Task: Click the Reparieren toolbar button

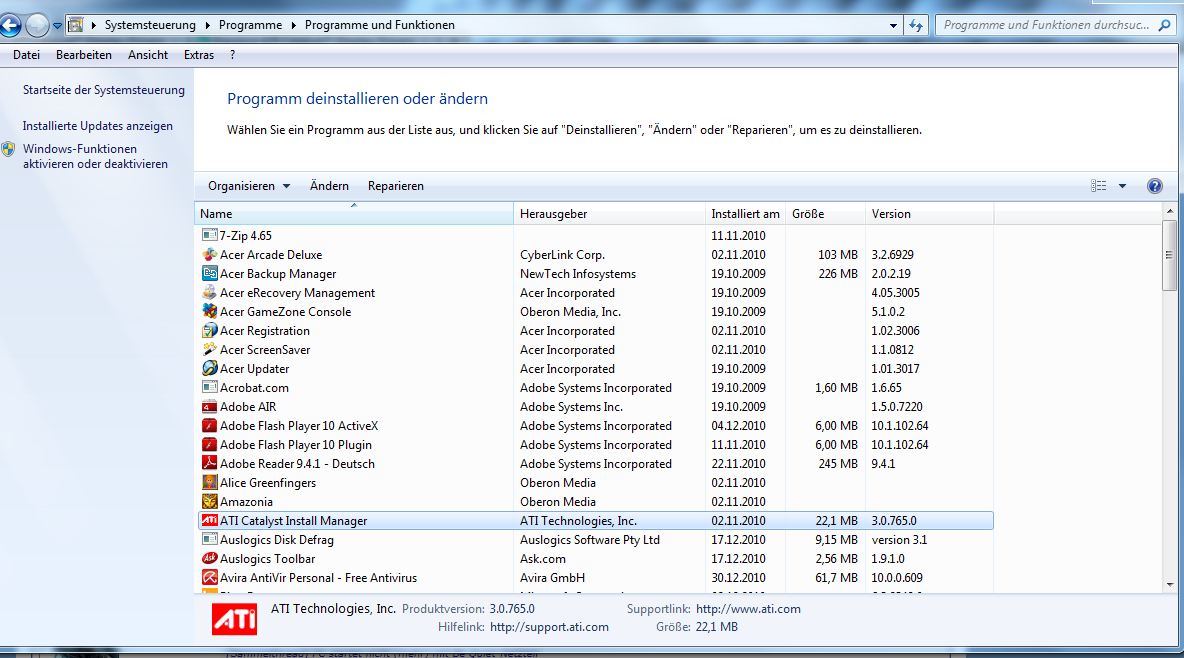Action: (x=396, y=186)
